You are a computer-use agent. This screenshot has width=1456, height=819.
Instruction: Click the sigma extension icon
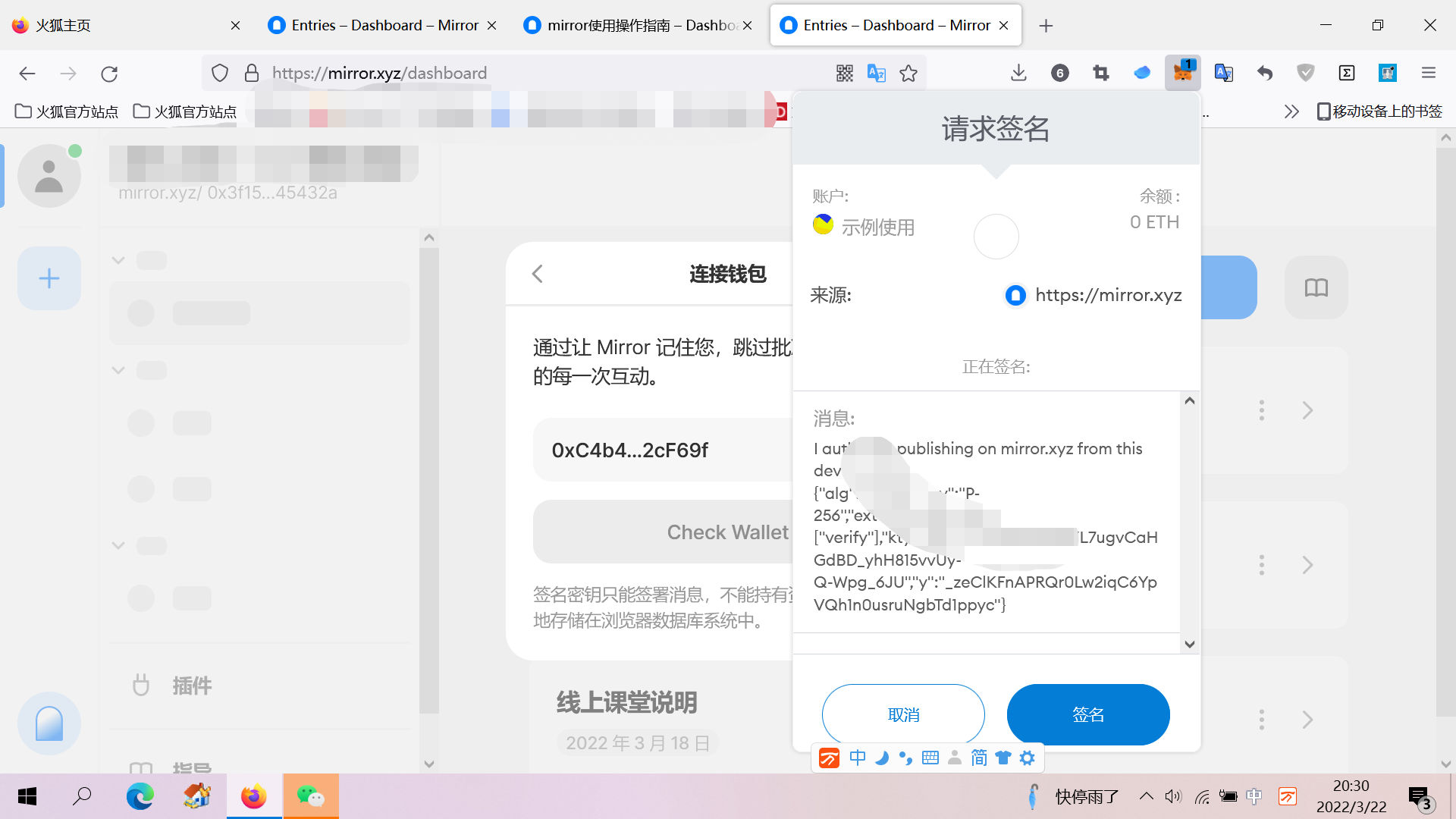coord(1347,73)
